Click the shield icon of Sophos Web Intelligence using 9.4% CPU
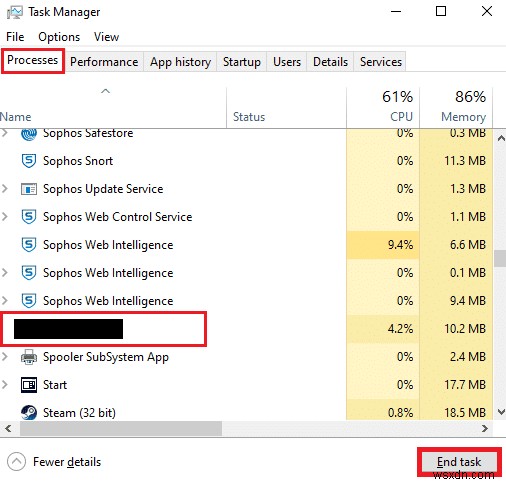Viewport: 506px width, 485px height. pos(29,245)
